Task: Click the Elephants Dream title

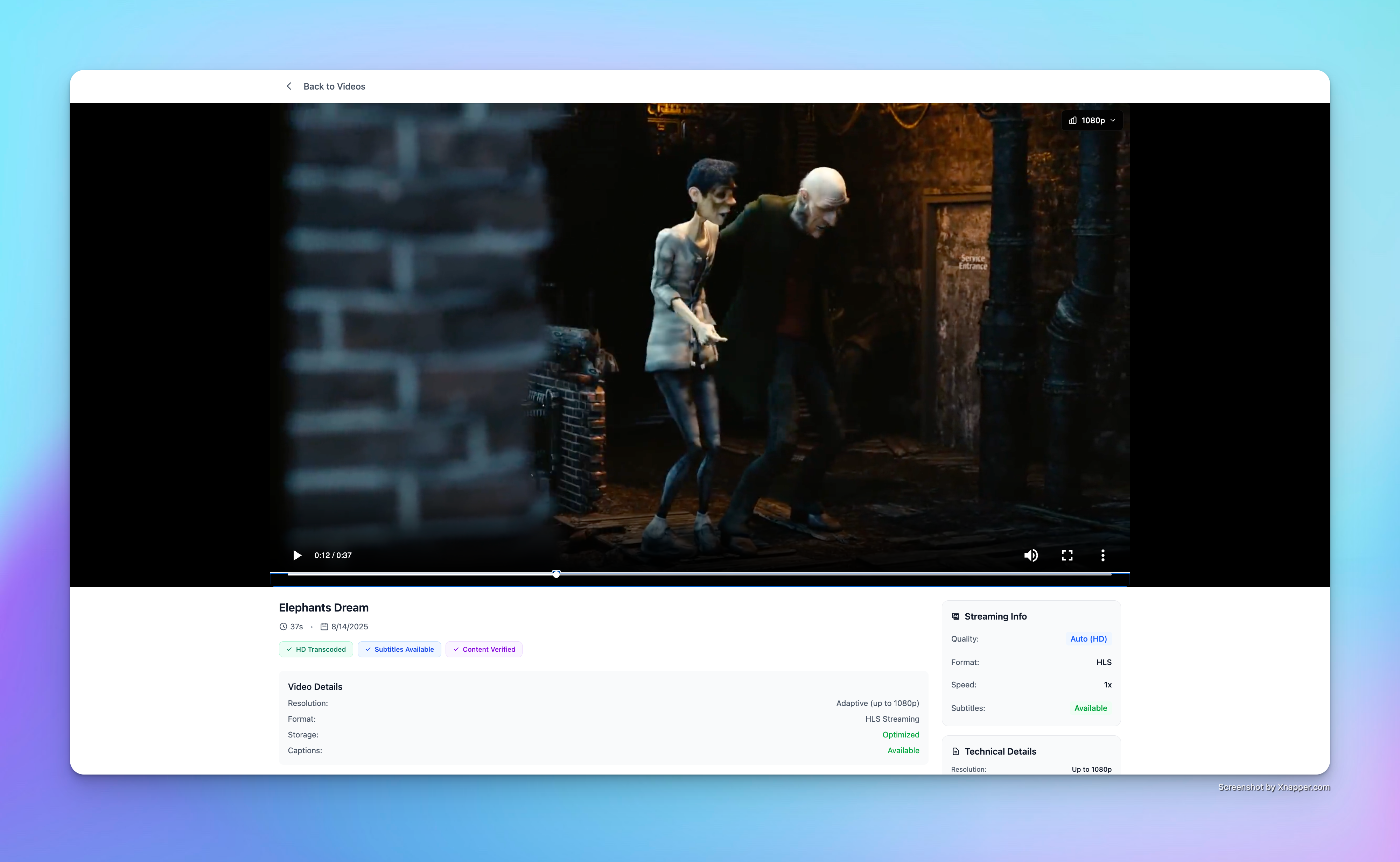Action: [x=324, y=608]
